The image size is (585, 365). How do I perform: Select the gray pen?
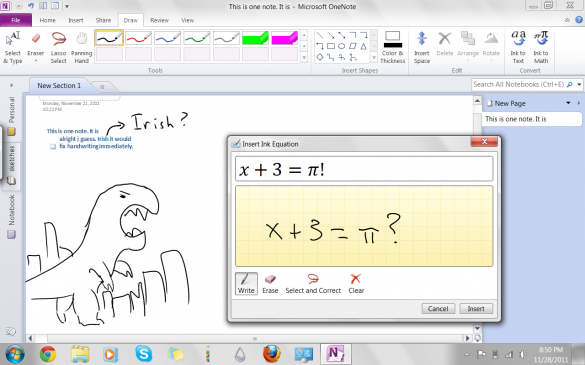coord(226,38)
